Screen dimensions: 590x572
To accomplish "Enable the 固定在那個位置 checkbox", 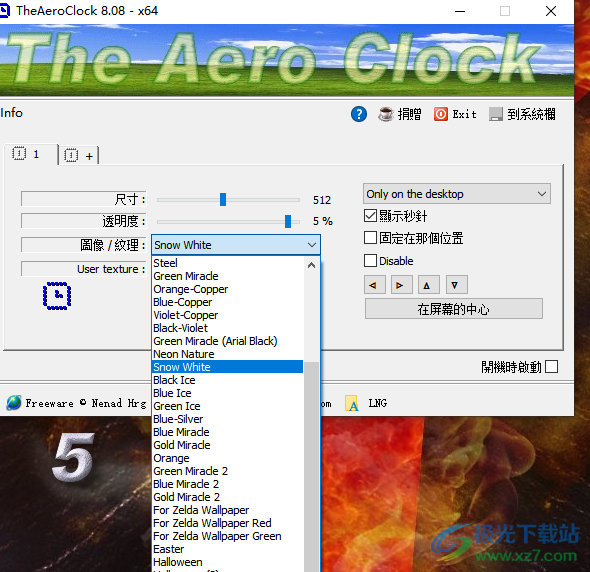I will [370, 238].
